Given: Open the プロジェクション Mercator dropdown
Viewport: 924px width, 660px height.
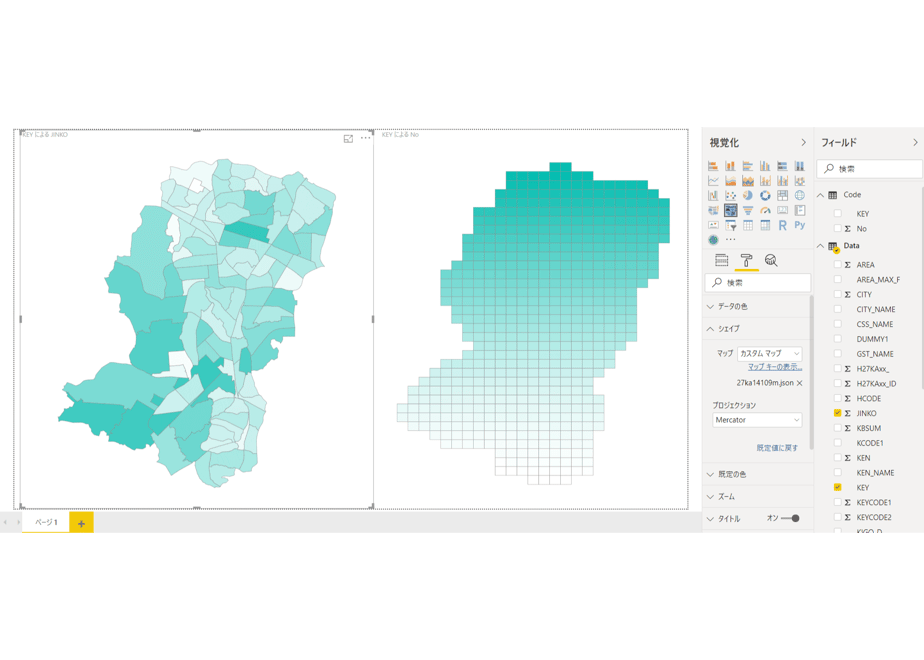Looking at the screenshot, I should (757, 420).
